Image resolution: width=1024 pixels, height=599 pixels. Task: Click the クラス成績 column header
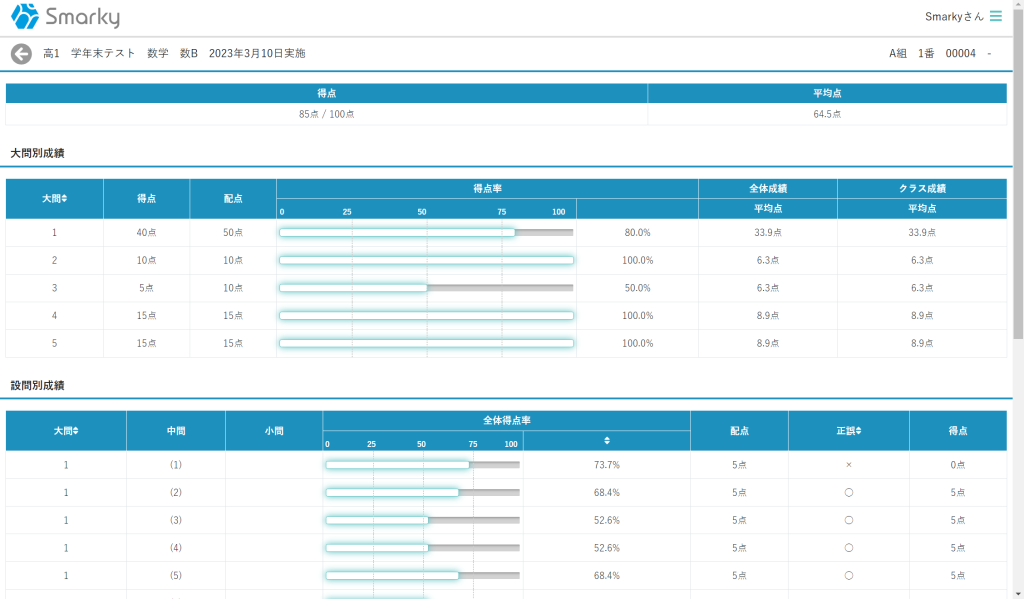click(922, 189)
